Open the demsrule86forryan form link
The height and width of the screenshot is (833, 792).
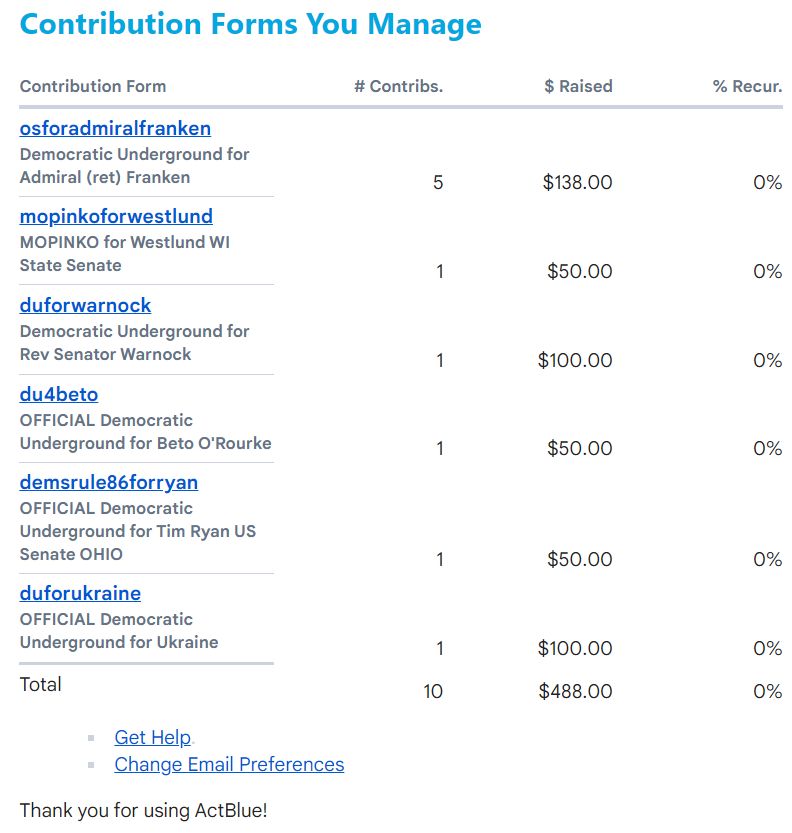[109, 482]
